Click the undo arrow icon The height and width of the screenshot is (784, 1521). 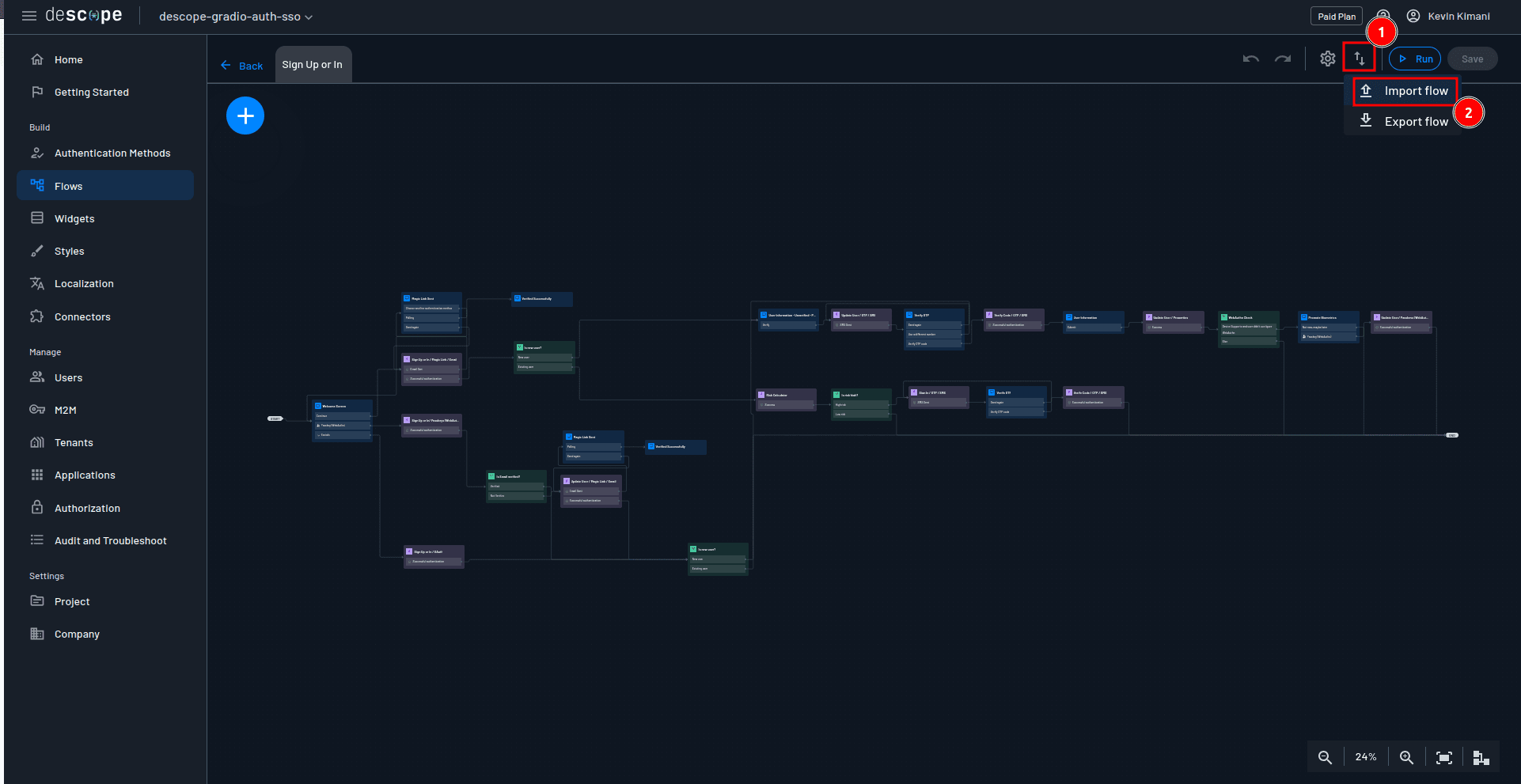click(1250, 58)
